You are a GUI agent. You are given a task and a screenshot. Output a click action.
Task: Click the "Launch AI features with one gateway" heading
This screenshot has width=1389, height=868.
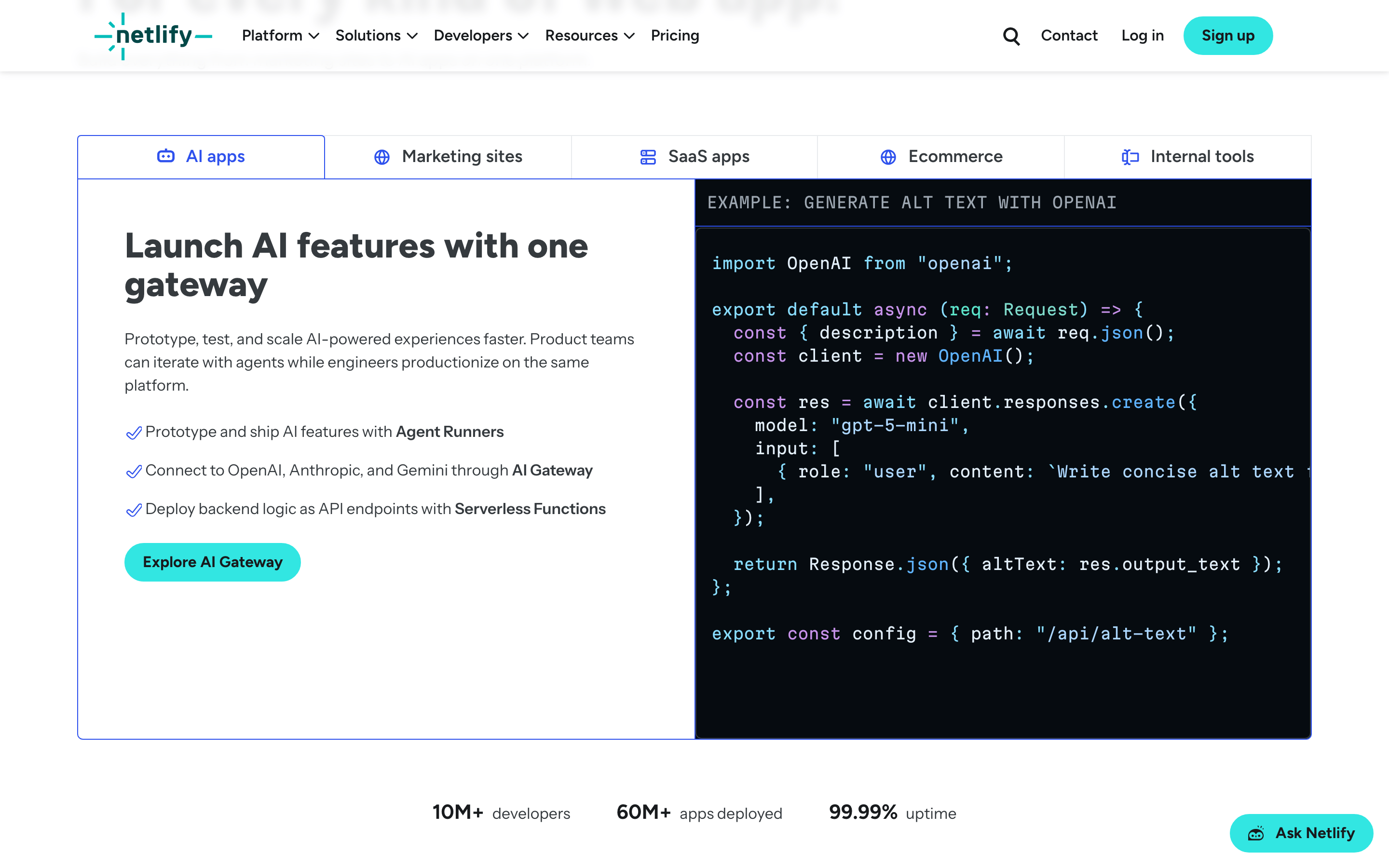pos(356,265)
